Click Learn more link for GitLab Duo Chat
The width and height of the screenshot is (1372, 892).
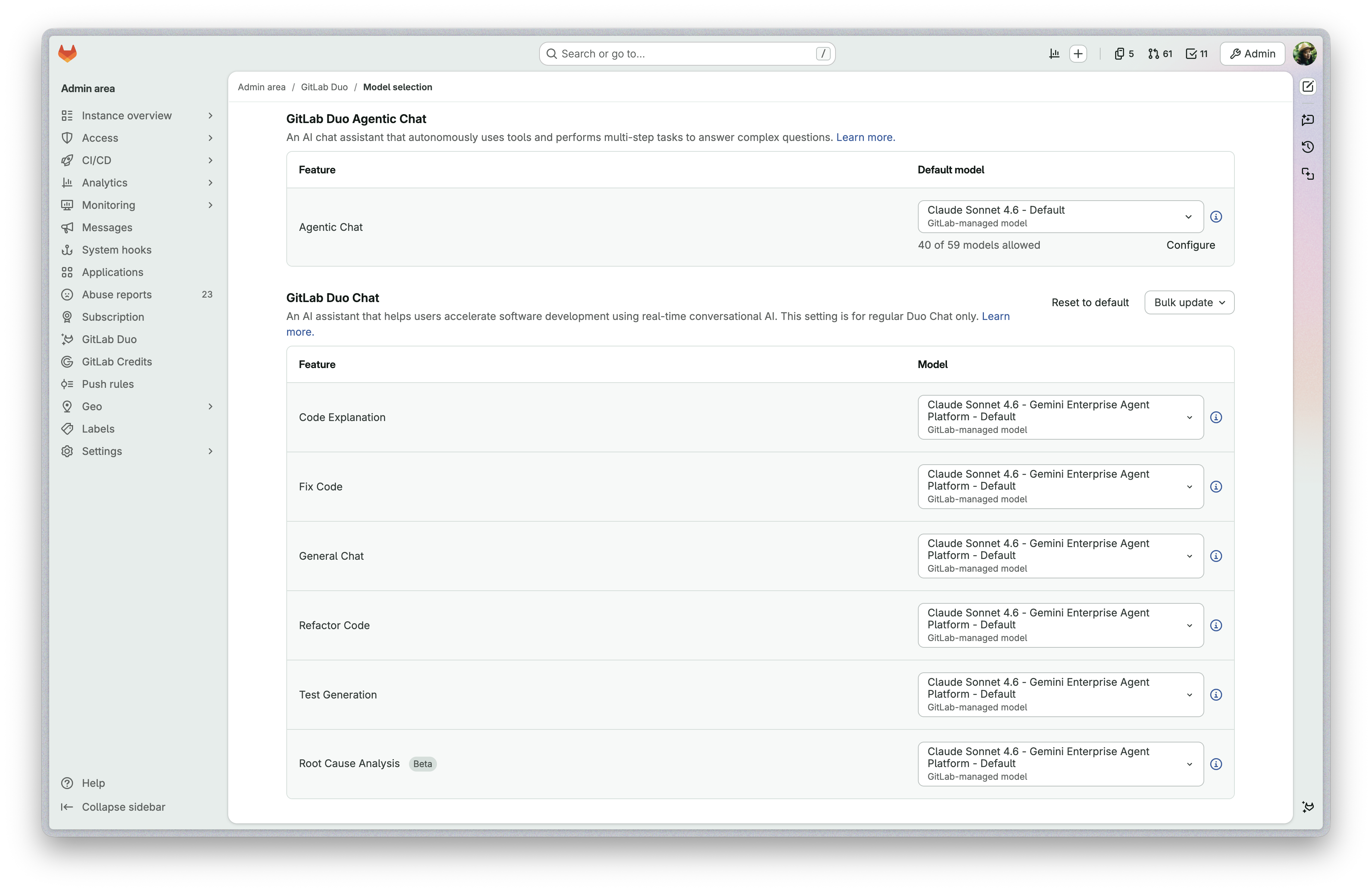(x=995, y=316)
